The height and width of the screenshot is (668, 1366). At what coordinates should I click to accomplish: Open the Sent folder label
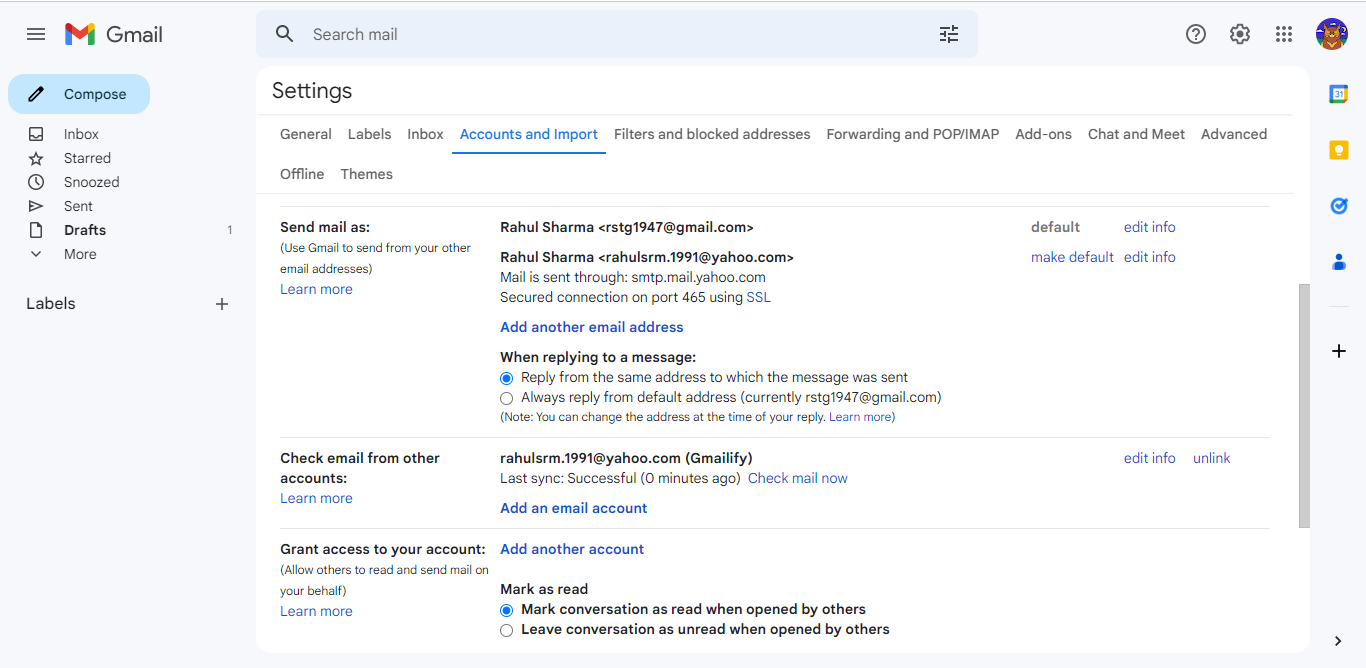click(78, 206)
